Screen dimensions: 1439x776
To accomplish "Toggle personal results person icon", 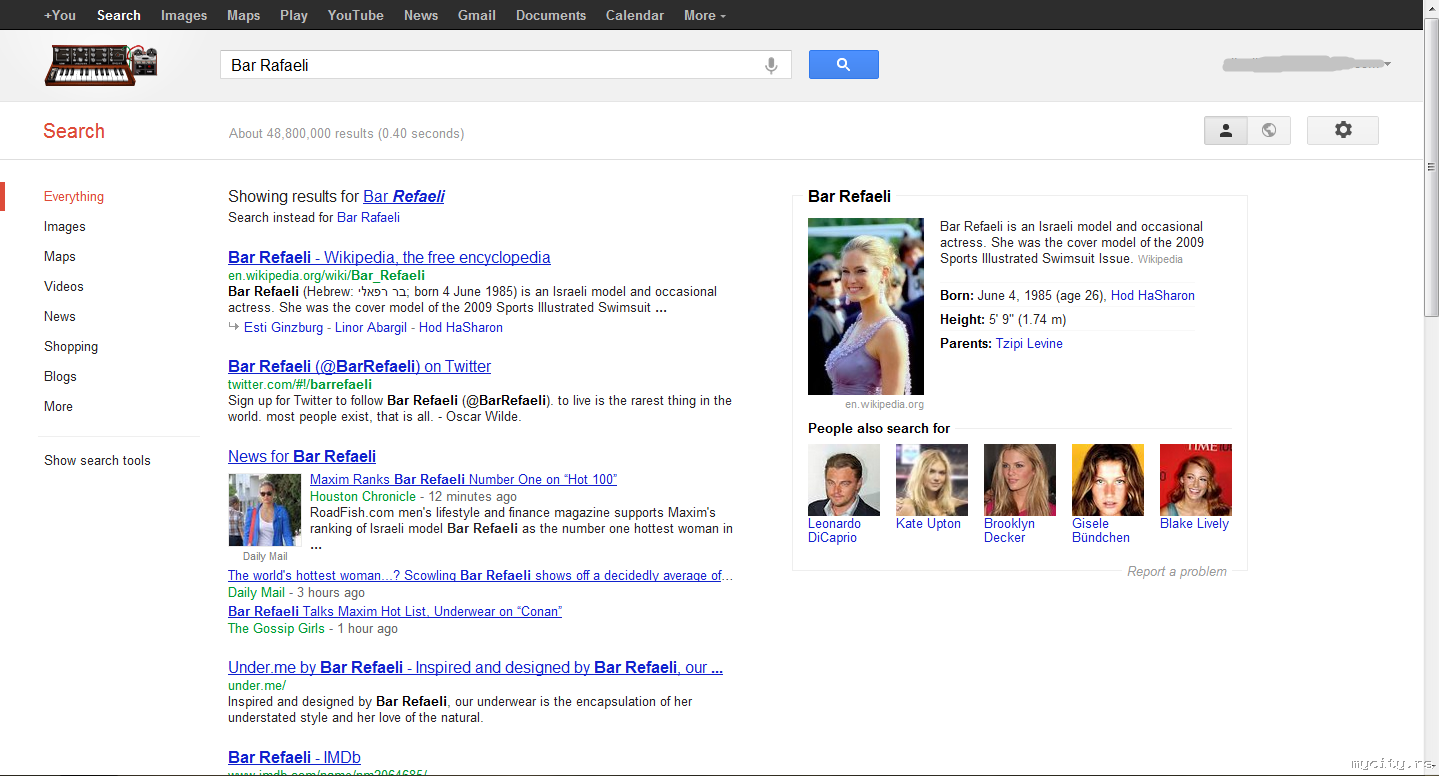I will pos(1226,130).
